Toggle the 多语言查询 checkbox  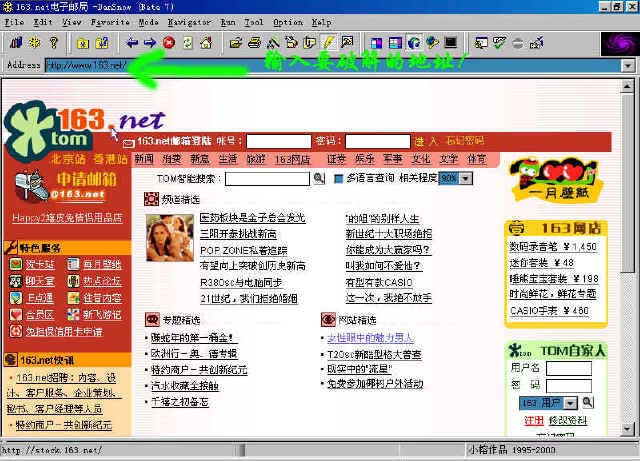[338, 178]
